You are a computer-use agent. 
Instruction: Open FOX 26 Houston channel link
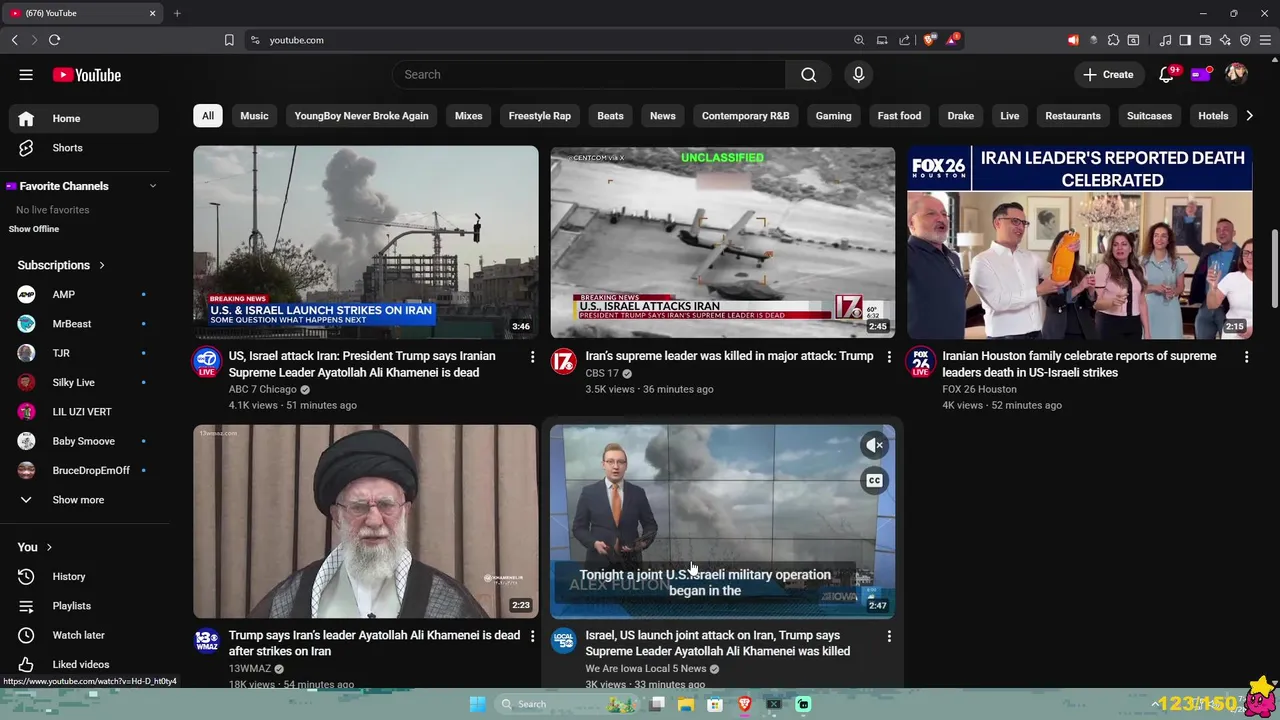pos(979,389)
